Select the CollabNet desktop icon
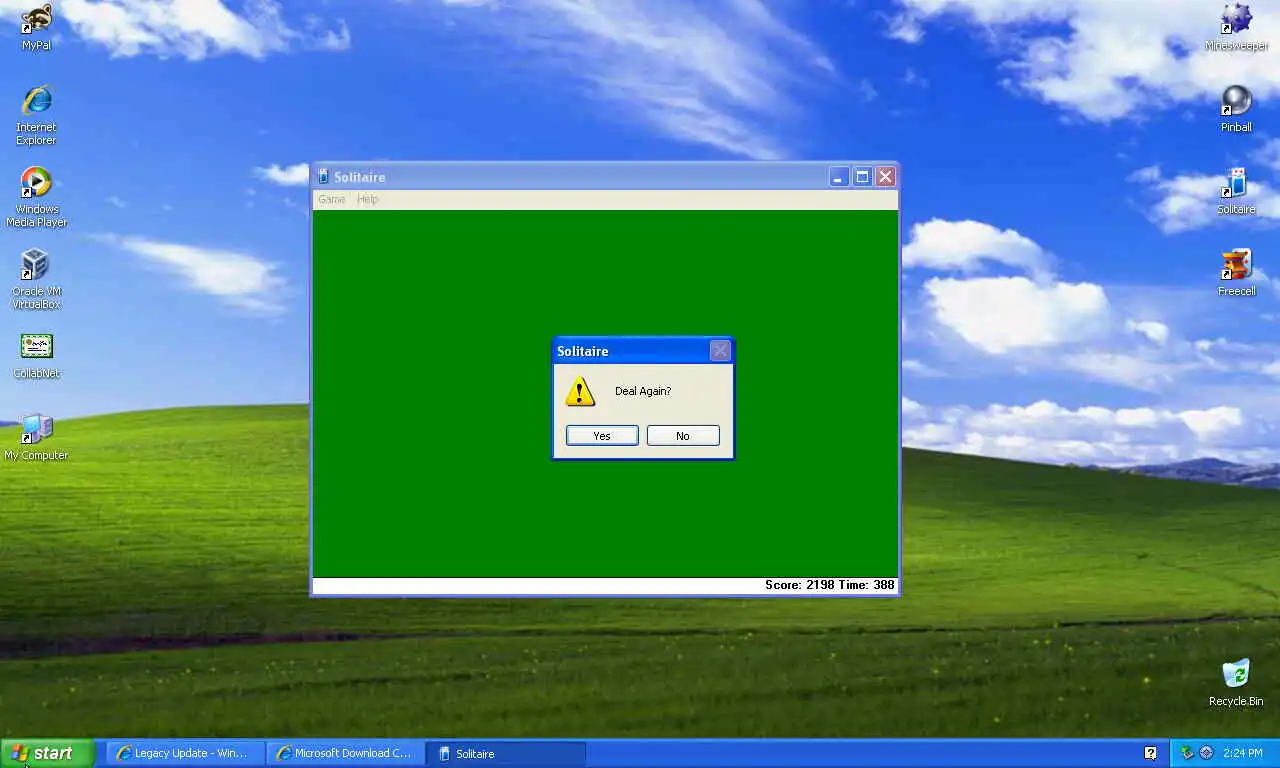The width and height of the screenshot is (1280, 768). point(36,355)
